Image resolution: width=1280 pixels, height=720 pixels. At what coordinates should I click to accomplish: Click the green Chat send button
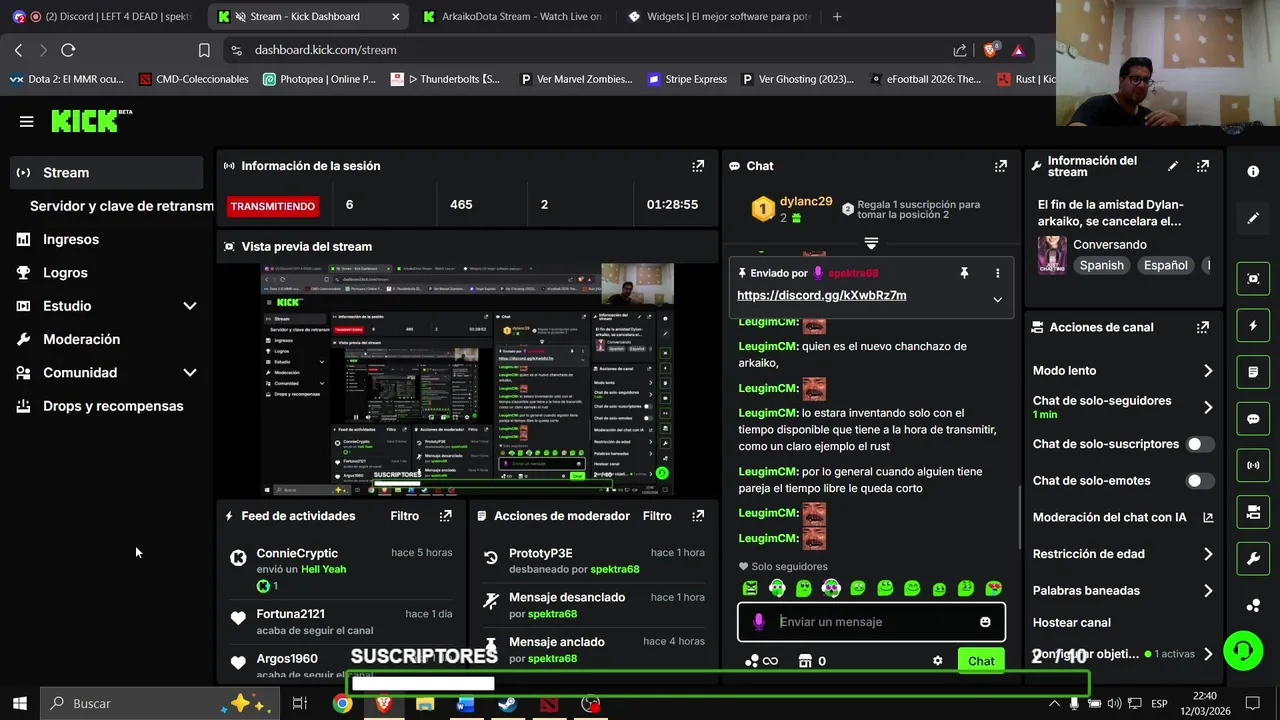pyautogui.click(x=981, y=661)
